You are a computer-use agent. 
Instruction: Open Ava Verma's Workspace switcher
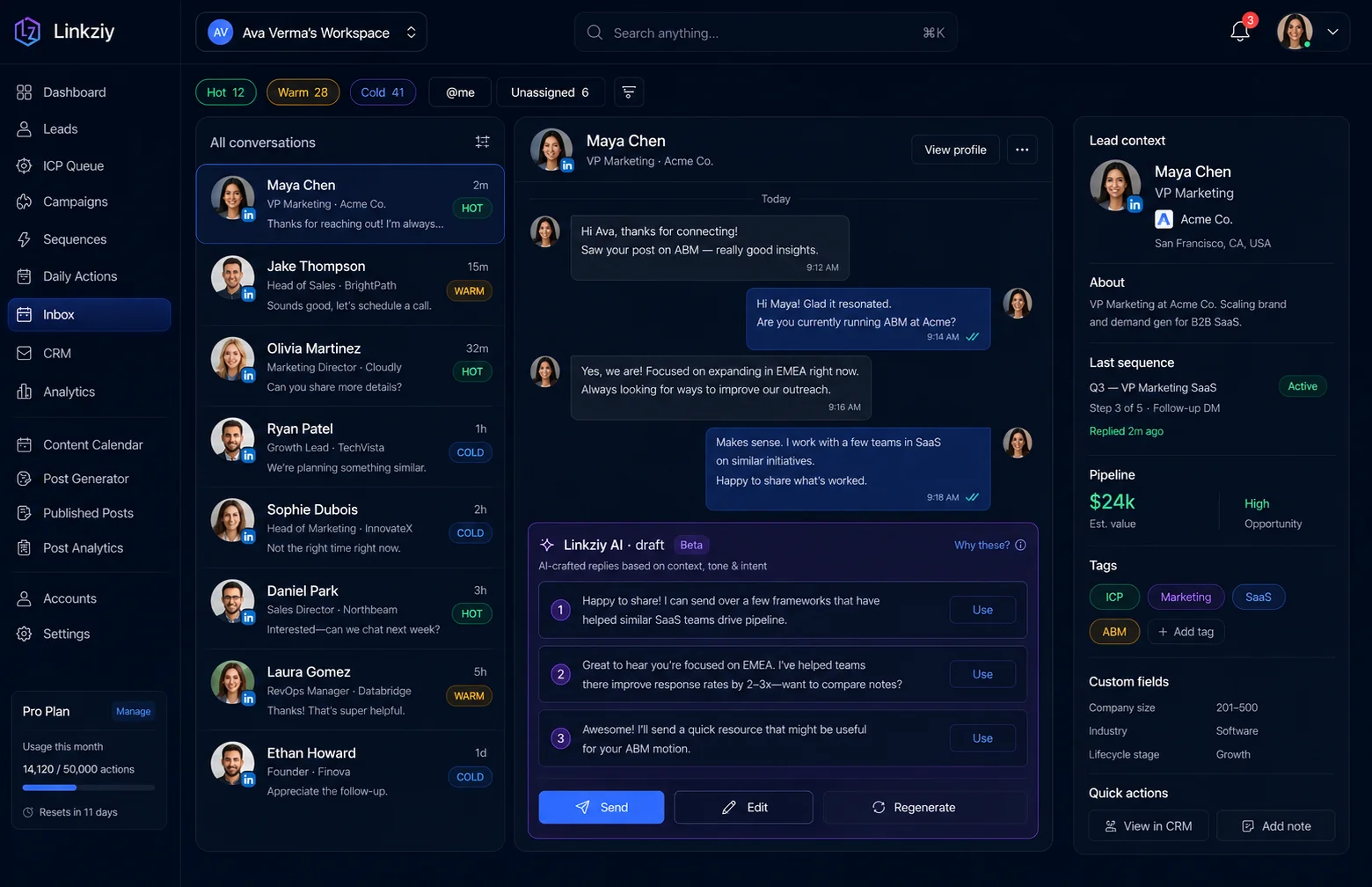311,33
